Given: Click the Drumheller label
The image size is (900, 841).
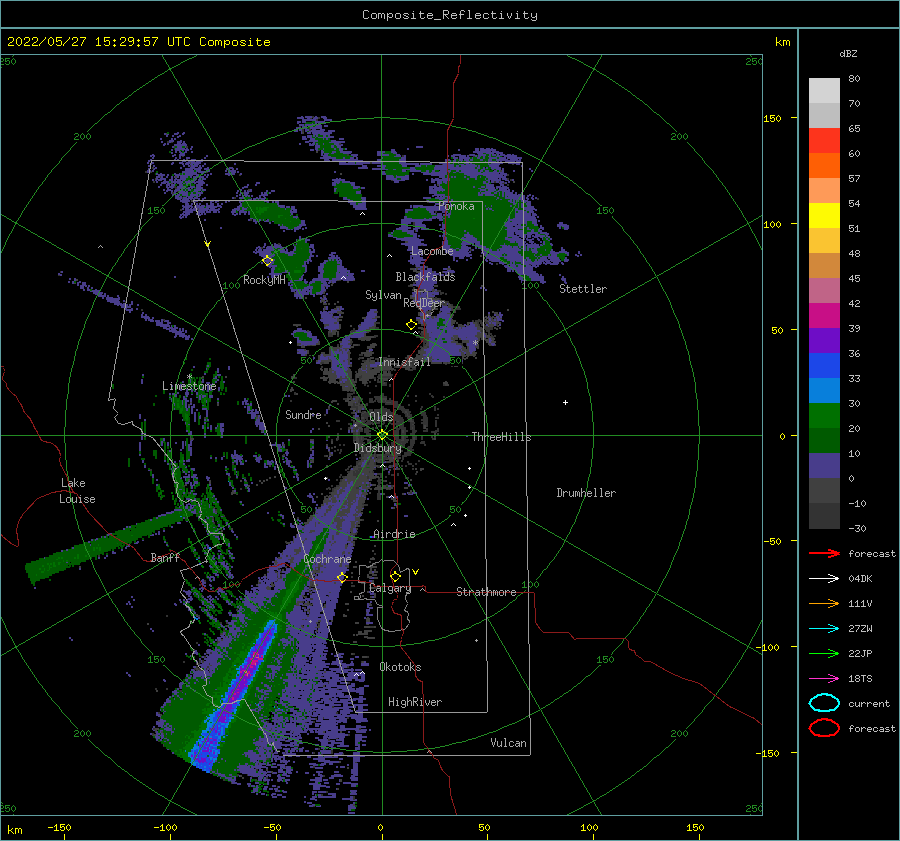Looking at the screenshot, I should tap(586, 493).
